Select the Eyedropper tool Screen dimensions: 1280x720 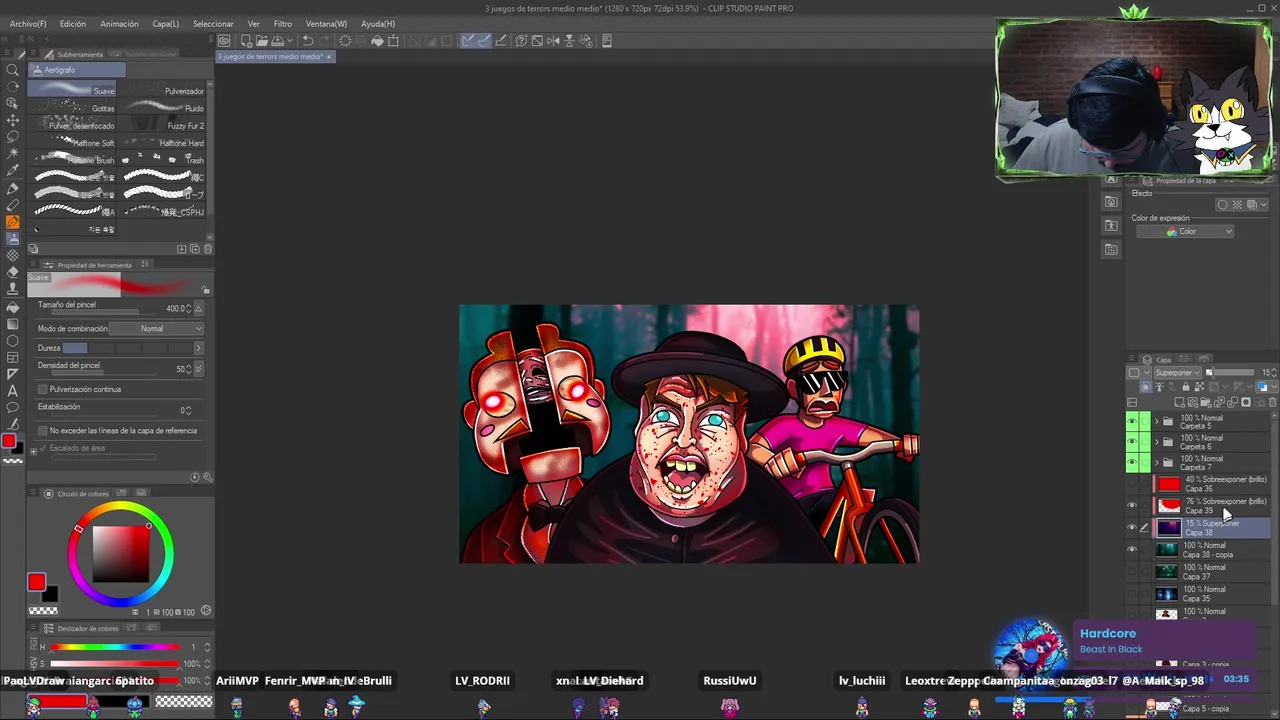(13, 171)
